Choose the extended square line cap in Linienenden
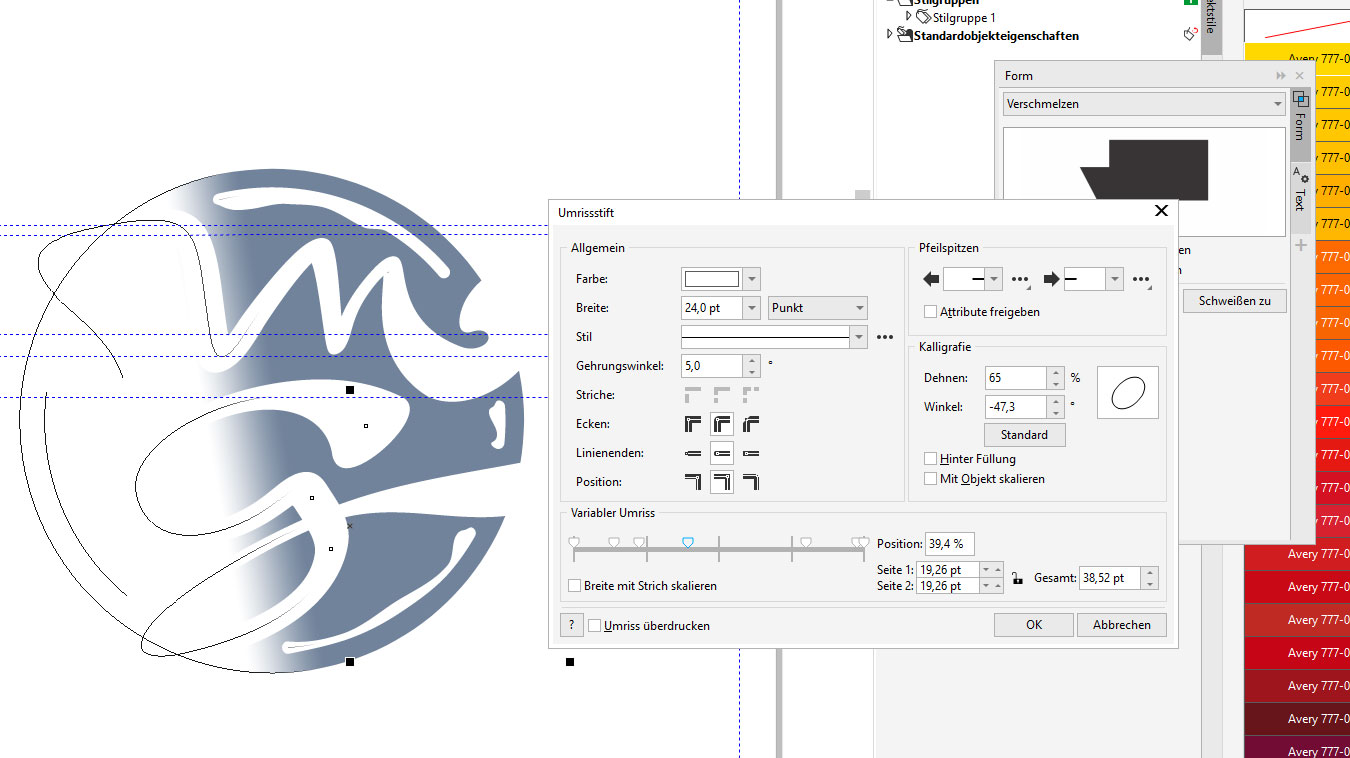 pyautogui.click(x=751, y=453)
